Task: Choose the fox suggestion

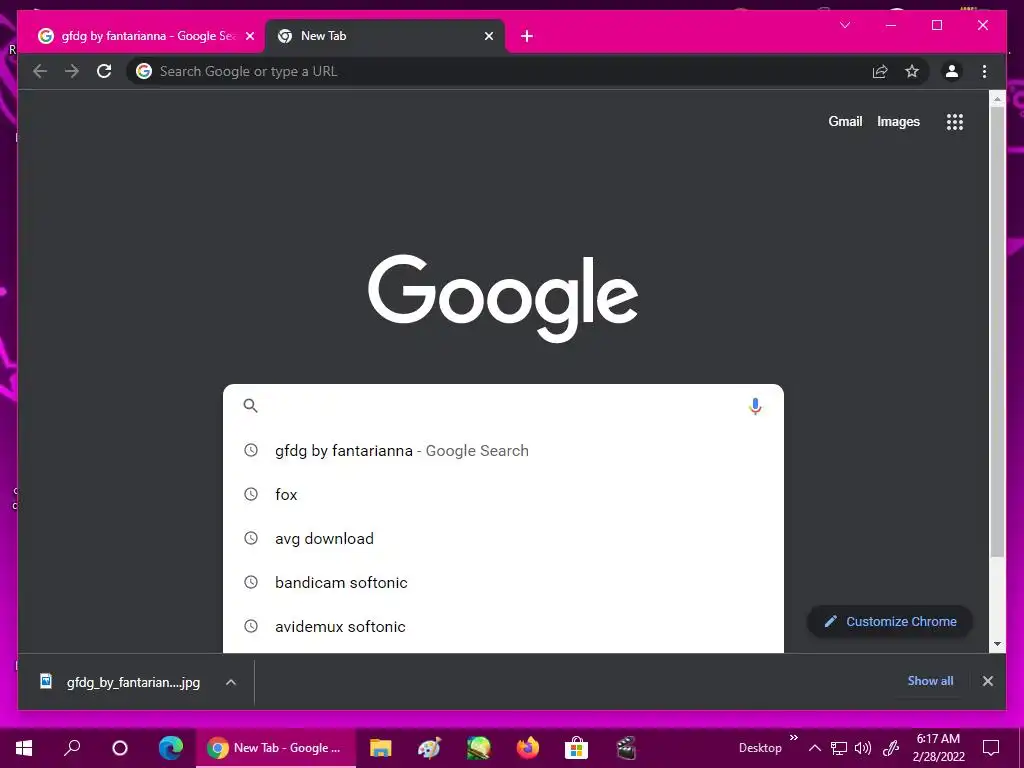Action: (x=503, y=494)
